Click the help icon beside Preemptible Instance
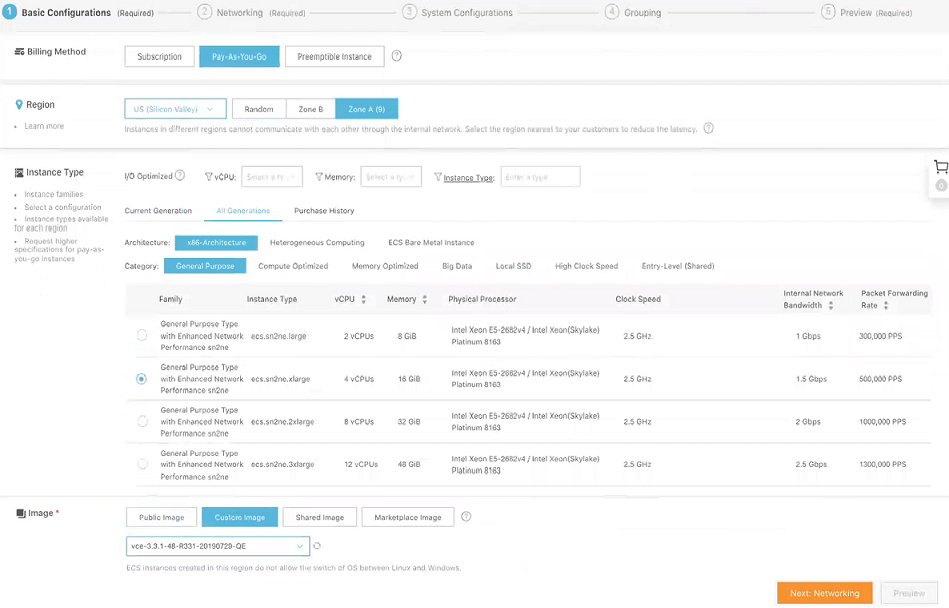 (x=397, y=56)
